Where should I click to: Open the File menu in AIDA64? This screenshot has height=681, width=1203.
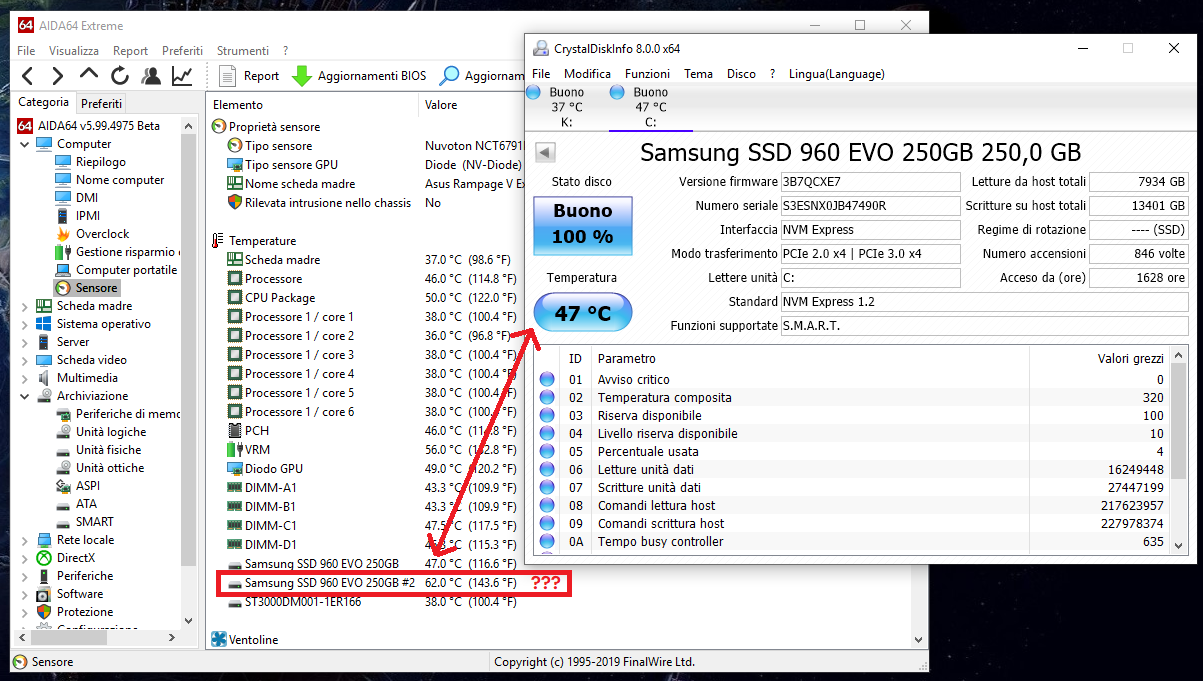tap(26, 50)
